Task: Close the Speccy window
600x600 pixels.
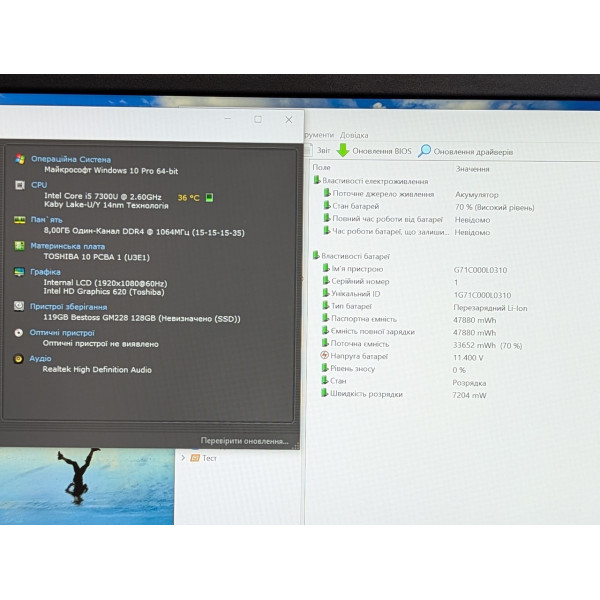Action: [x=289, y=120]
